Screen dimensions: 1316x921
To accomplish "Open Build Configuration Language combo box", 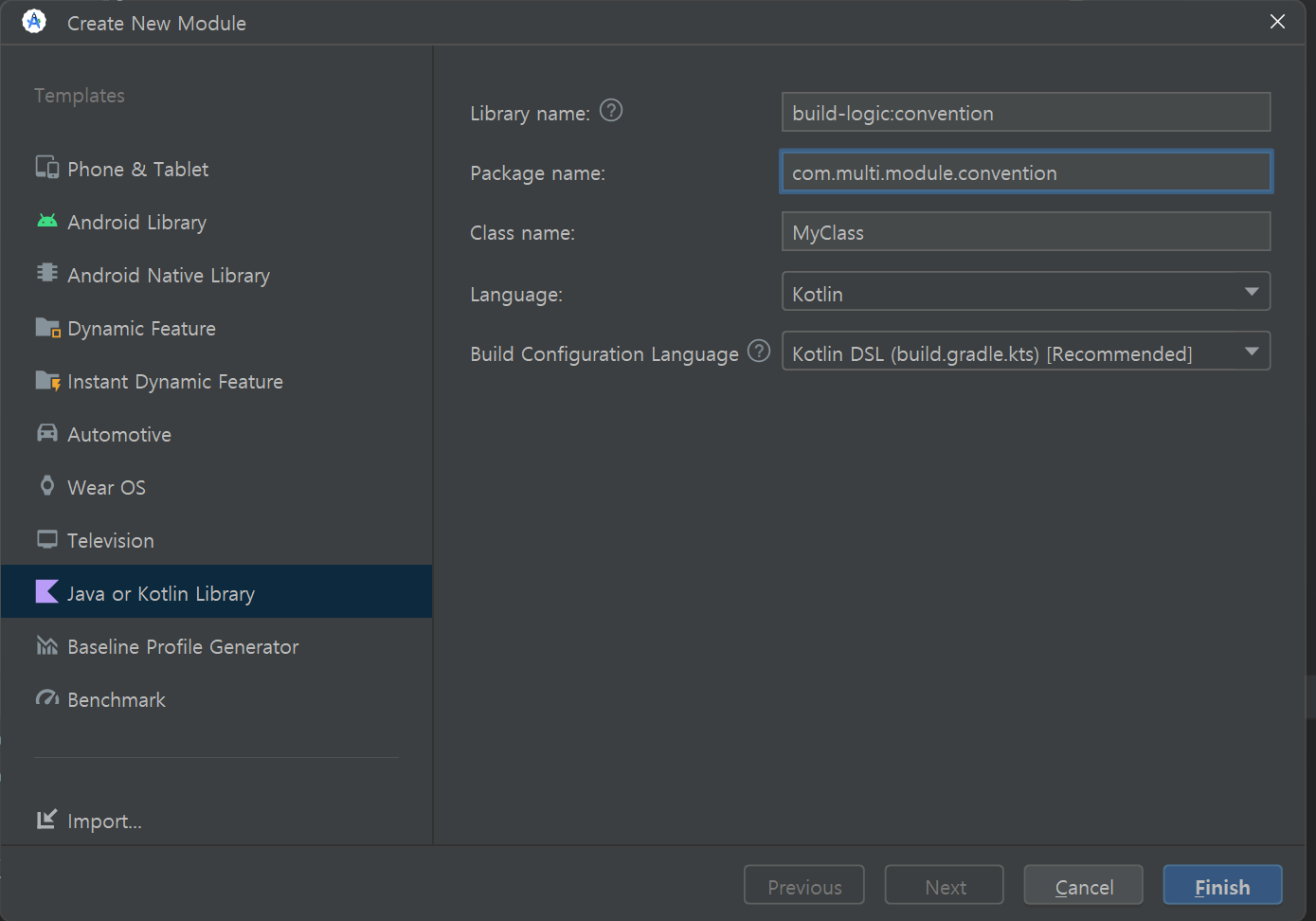I will click(1026, 352).
